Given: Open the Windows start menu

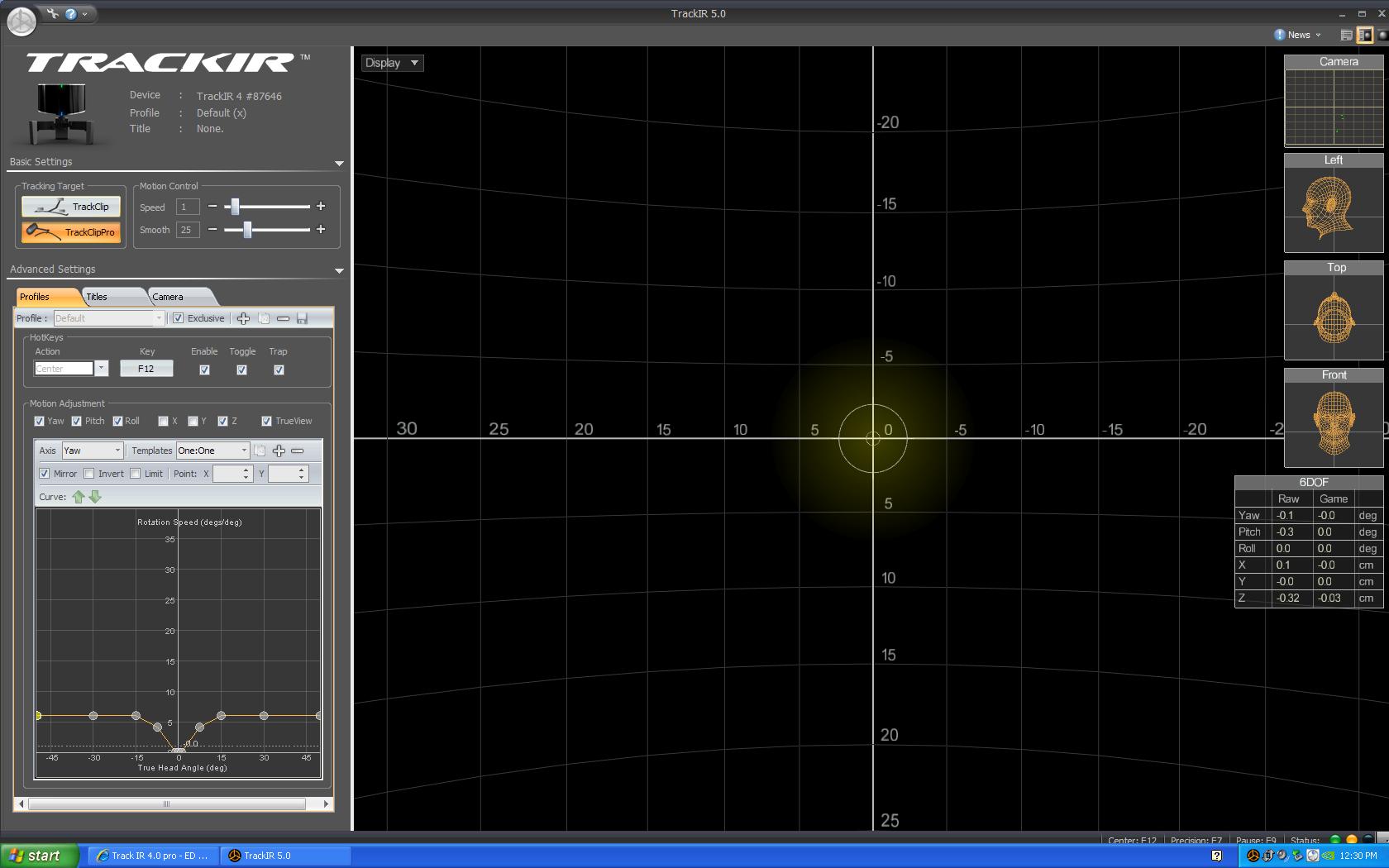Looking at the screenshot, I should [40, 856].
